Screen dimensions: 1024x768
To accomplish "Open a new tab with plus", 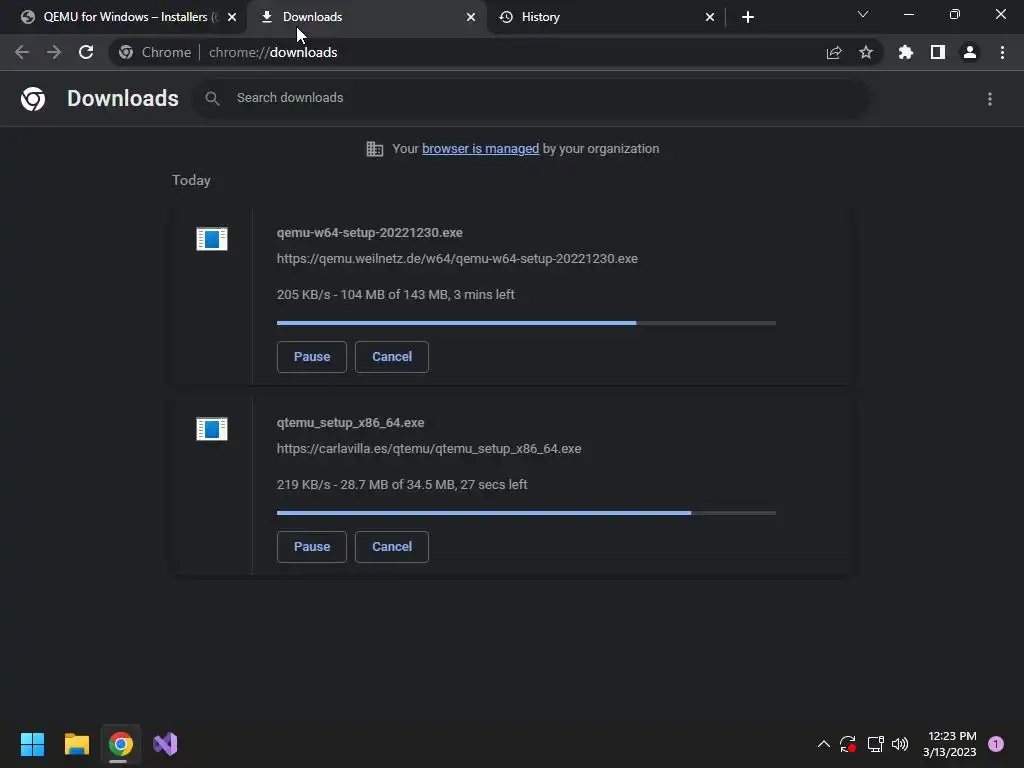I will [748, 17].
